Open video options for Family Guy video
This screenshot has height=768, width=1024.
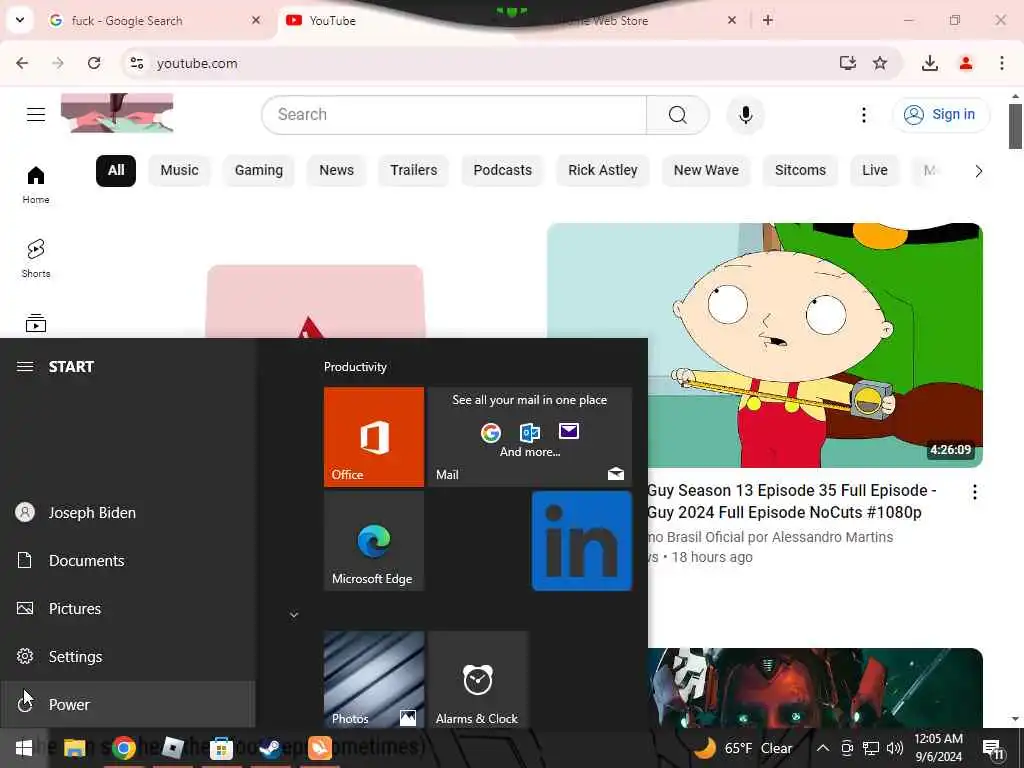click(974, 492)
